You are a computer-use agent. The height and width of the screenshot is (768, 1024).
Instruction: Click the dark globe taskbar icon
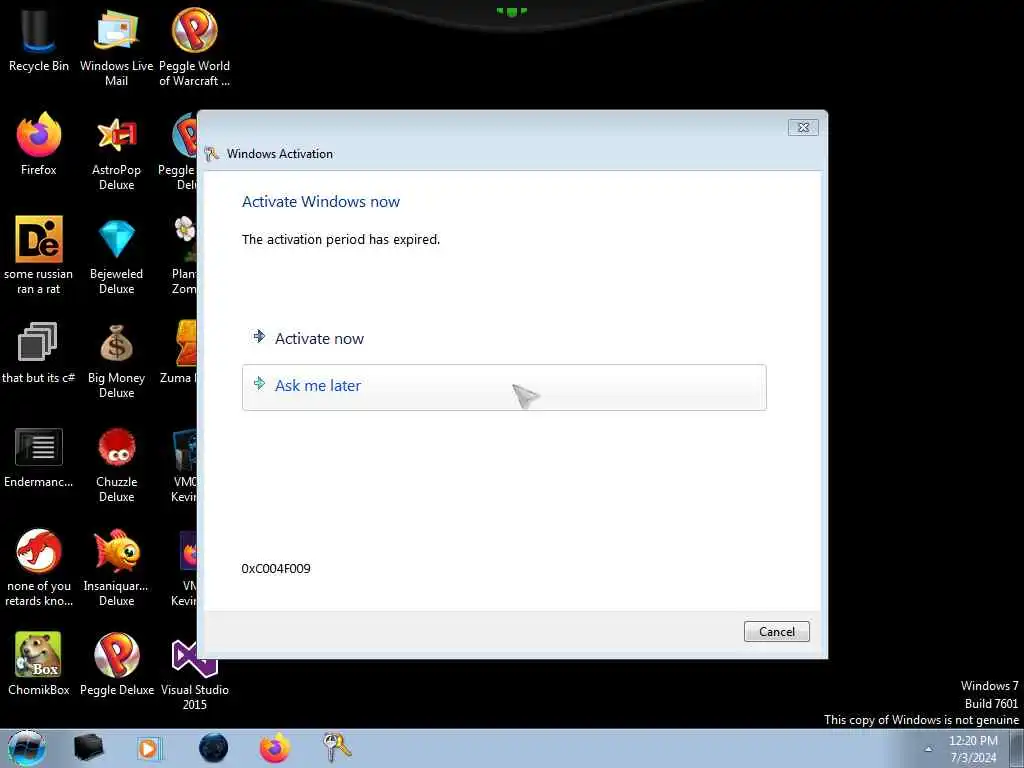213,748
